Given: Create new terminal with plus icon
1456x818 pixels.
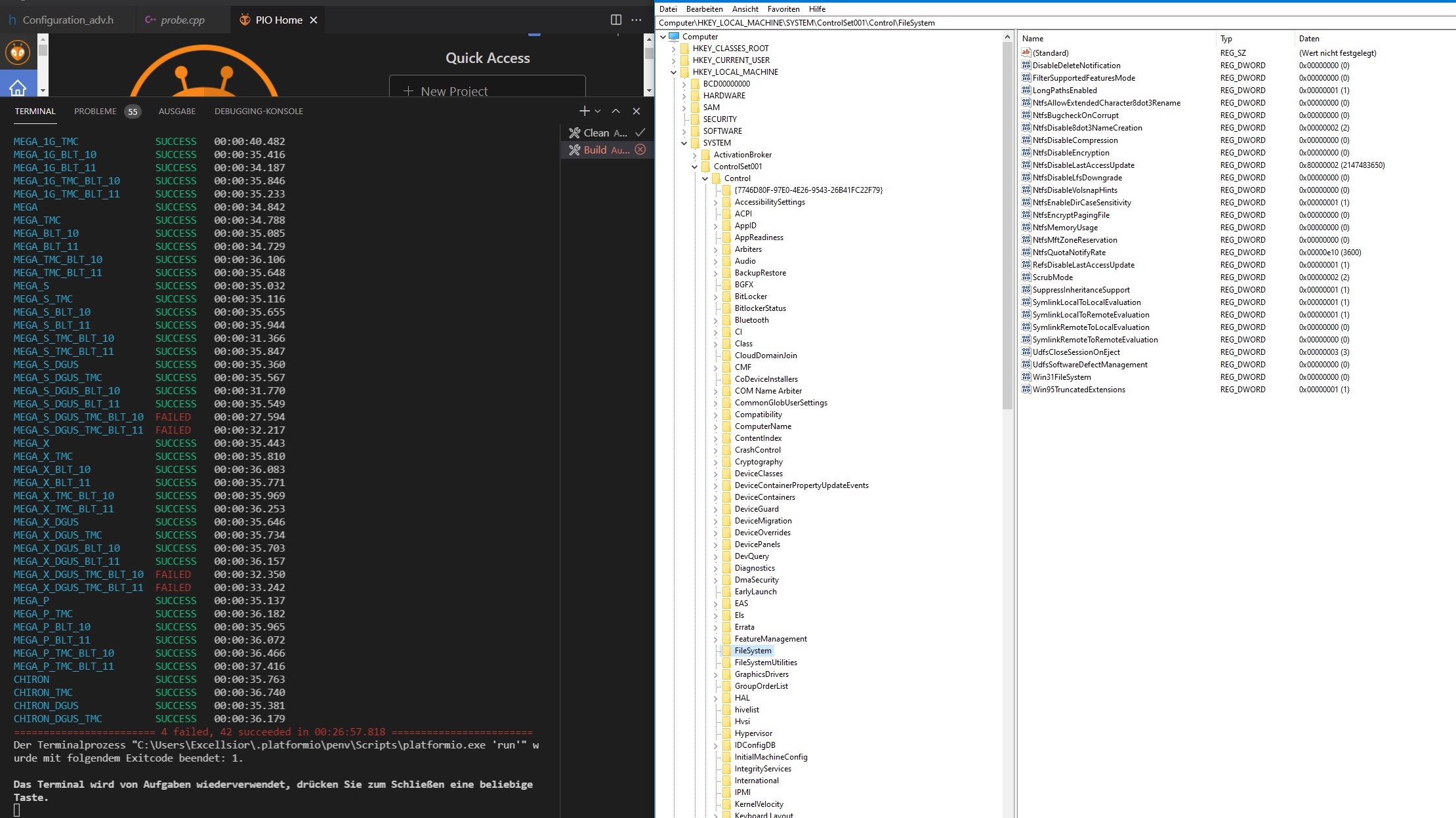Looking at the screenshot, I should pos(584,111).
